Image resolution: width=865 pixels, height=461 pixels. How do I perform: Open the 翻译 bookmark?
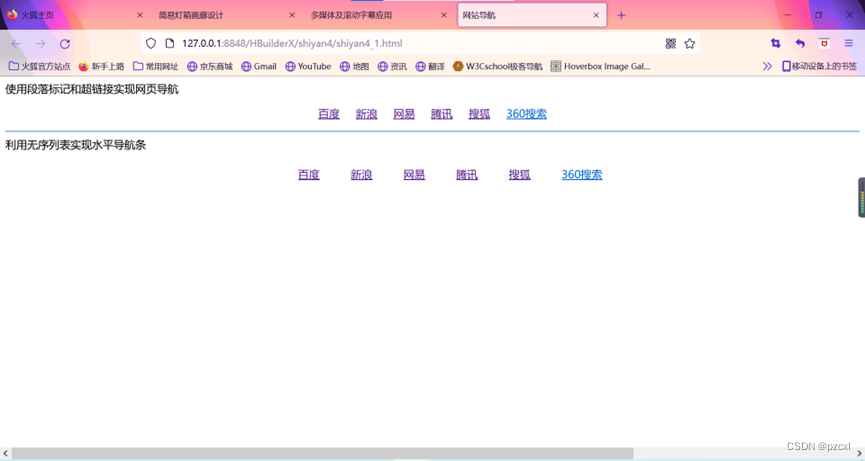pyautogui.click(x=430, y=66)
